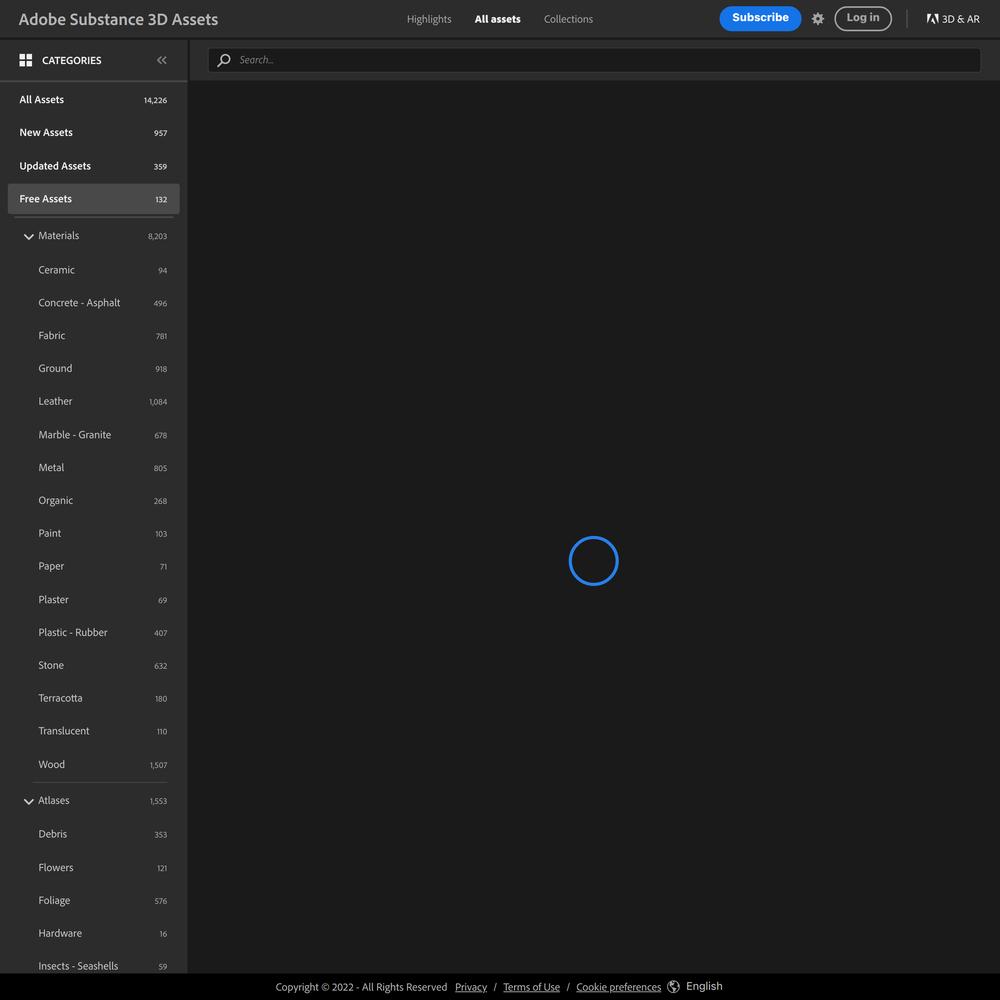Collapse the Materials category chevron
1000x1000 pixels.
pos(29,237)
